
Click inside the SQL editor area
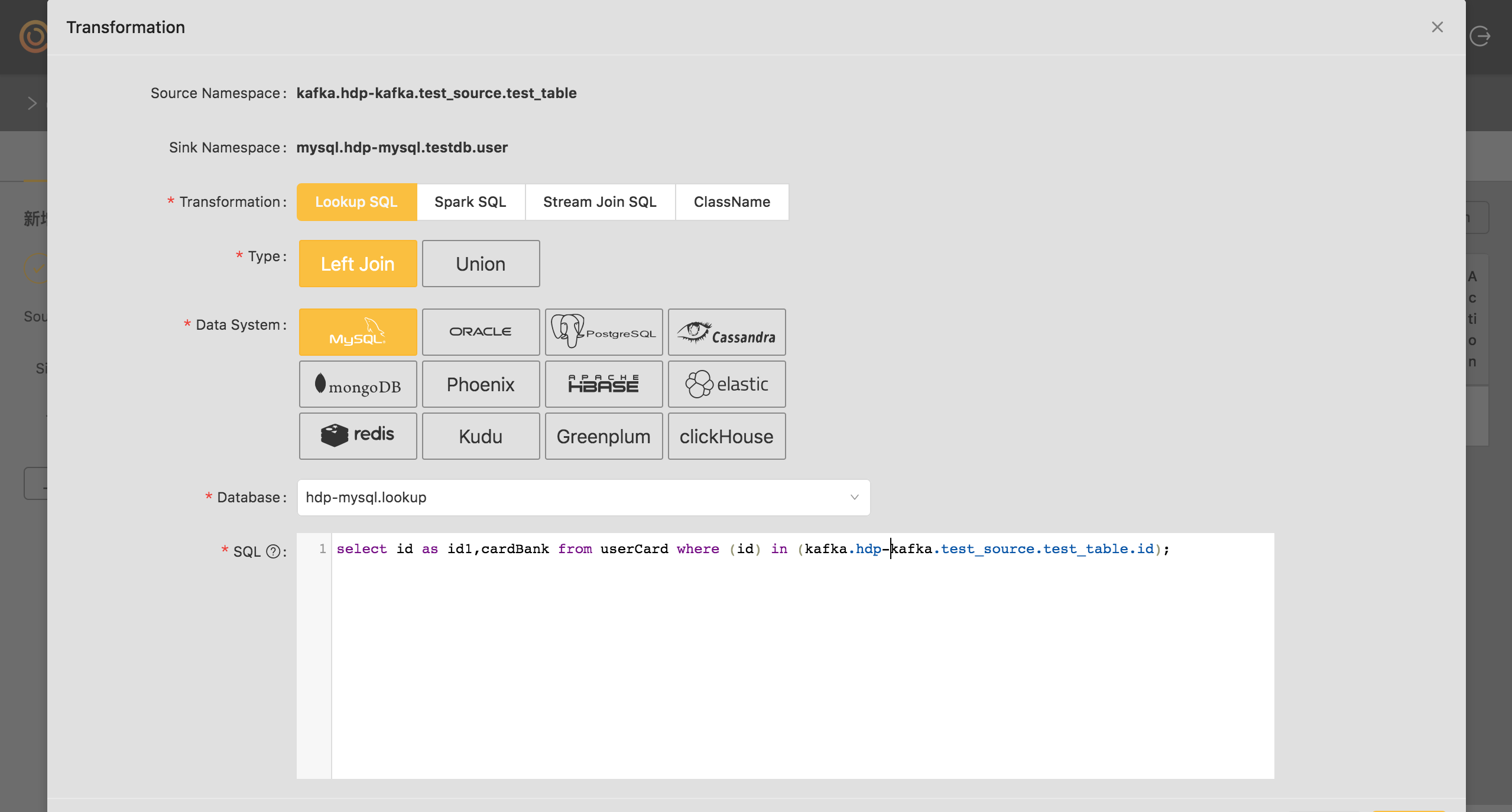798,662
